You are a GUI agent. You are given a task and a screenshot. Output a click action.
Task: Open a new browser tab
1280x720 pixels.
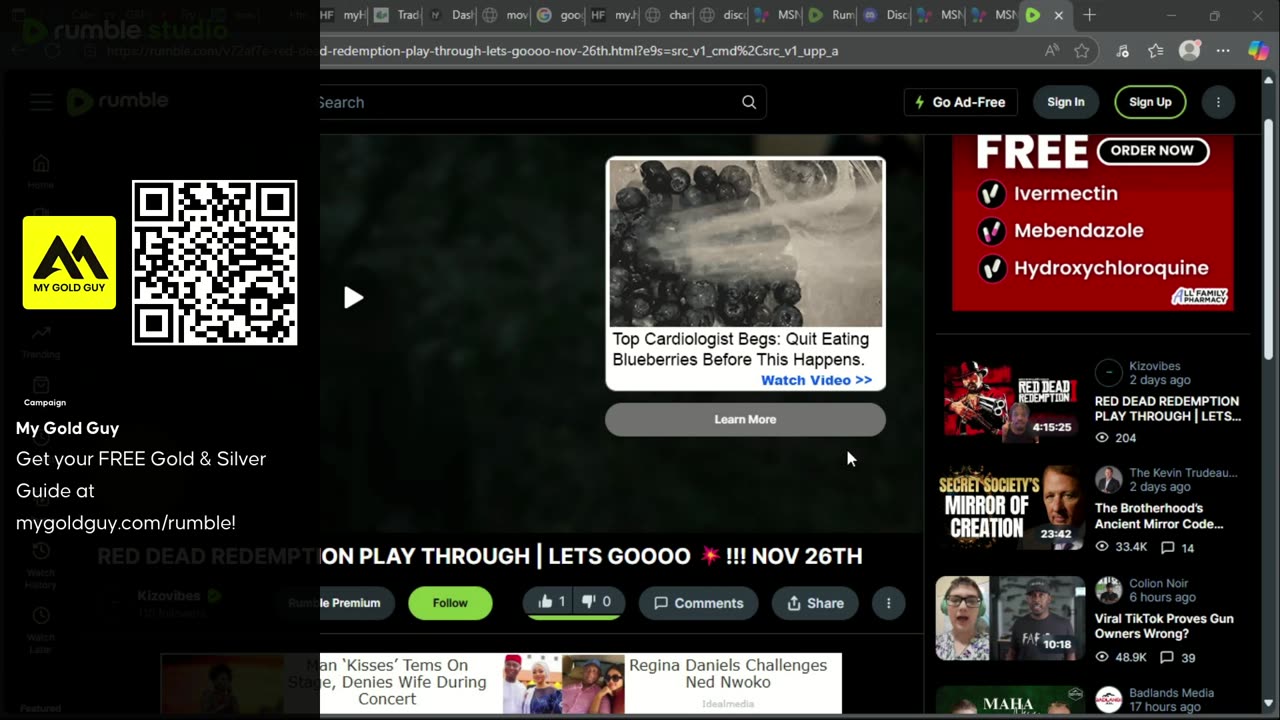coord(1089,15)
